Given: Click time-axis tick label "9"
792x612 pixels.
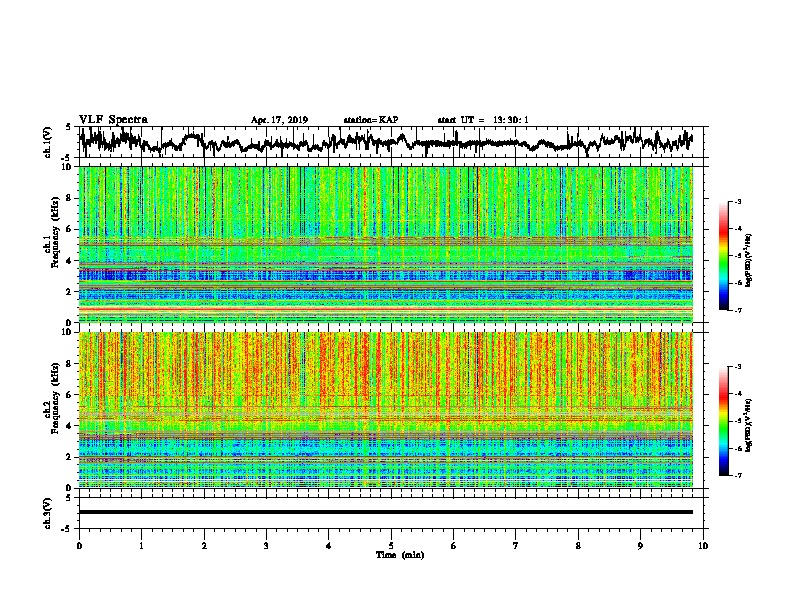Looking at the screenshot, I should [640, 545].
